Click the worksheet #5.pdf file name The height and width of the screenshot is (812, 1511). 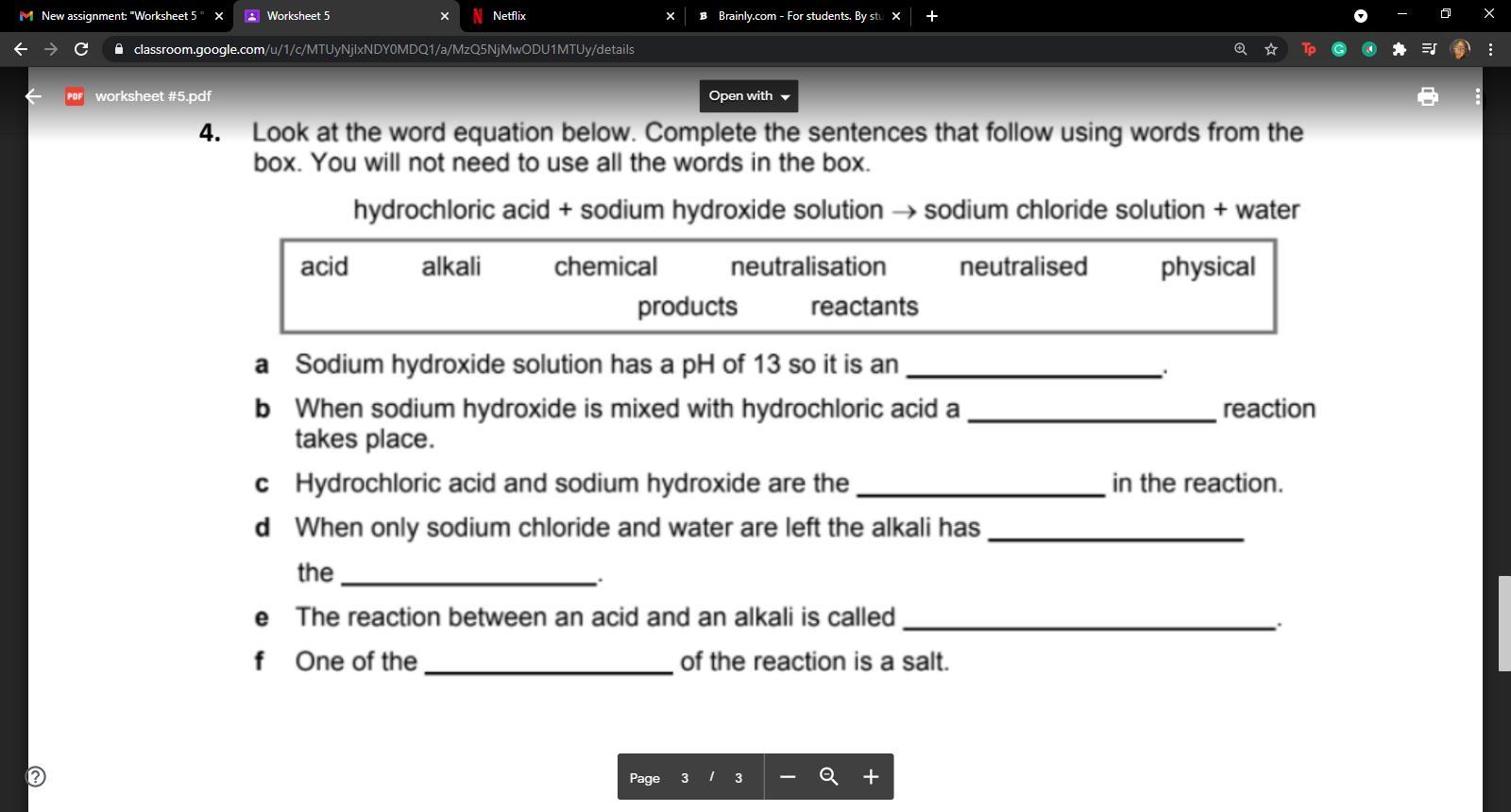coord(153,96)
